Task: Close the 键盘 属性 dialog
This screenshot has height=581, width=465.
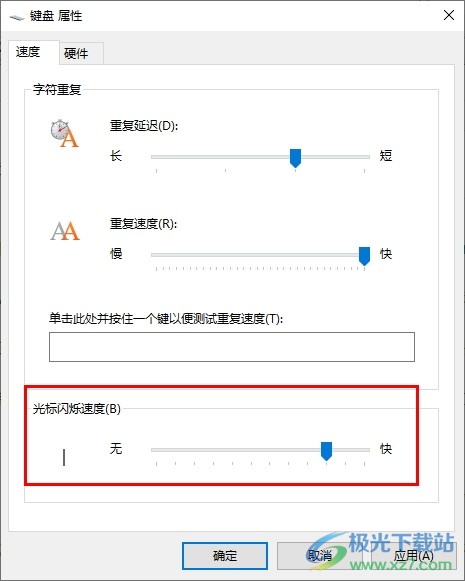Action: pyautogui.click(x=449, y=16)
